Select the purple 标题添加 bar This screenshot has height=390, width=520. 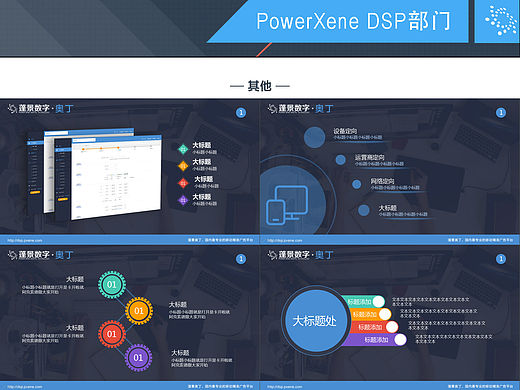[375, 340]
